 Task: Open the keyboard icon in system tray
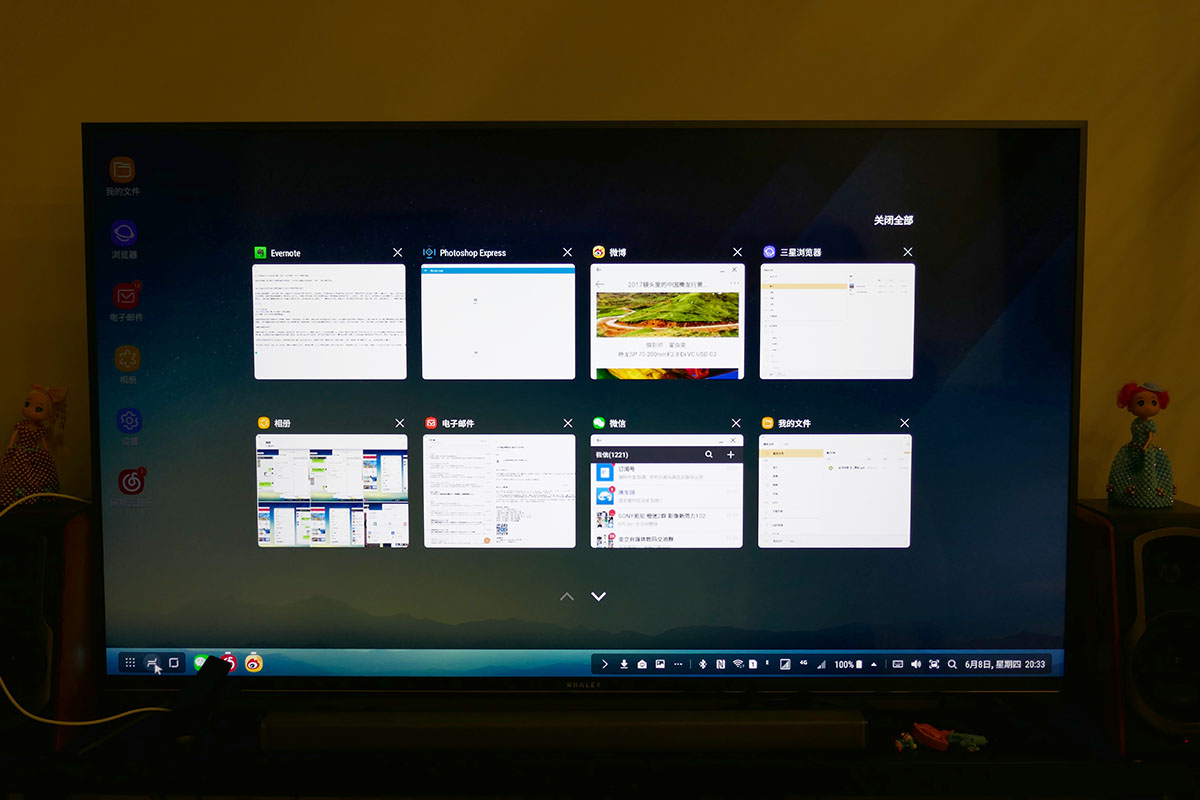(897, 664)
